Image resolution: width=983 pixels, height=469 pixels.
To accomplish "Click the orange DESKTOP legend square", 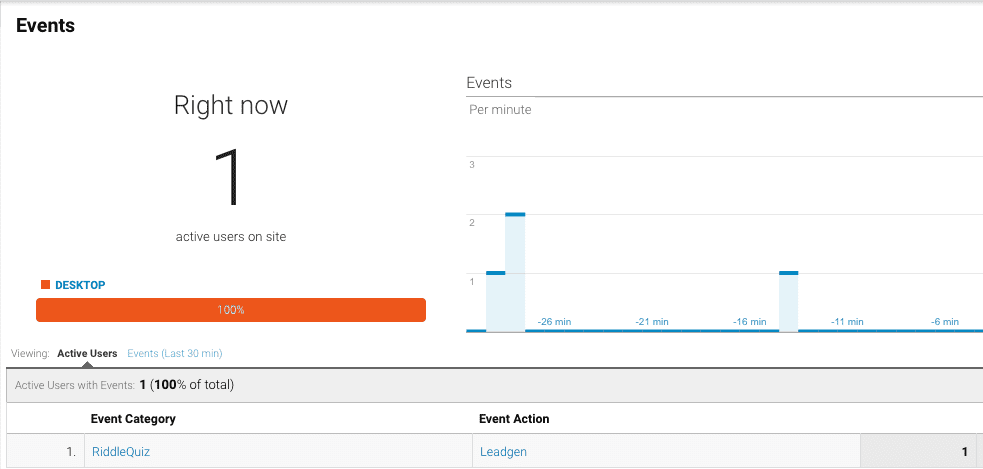I will [x=45, y=285].
